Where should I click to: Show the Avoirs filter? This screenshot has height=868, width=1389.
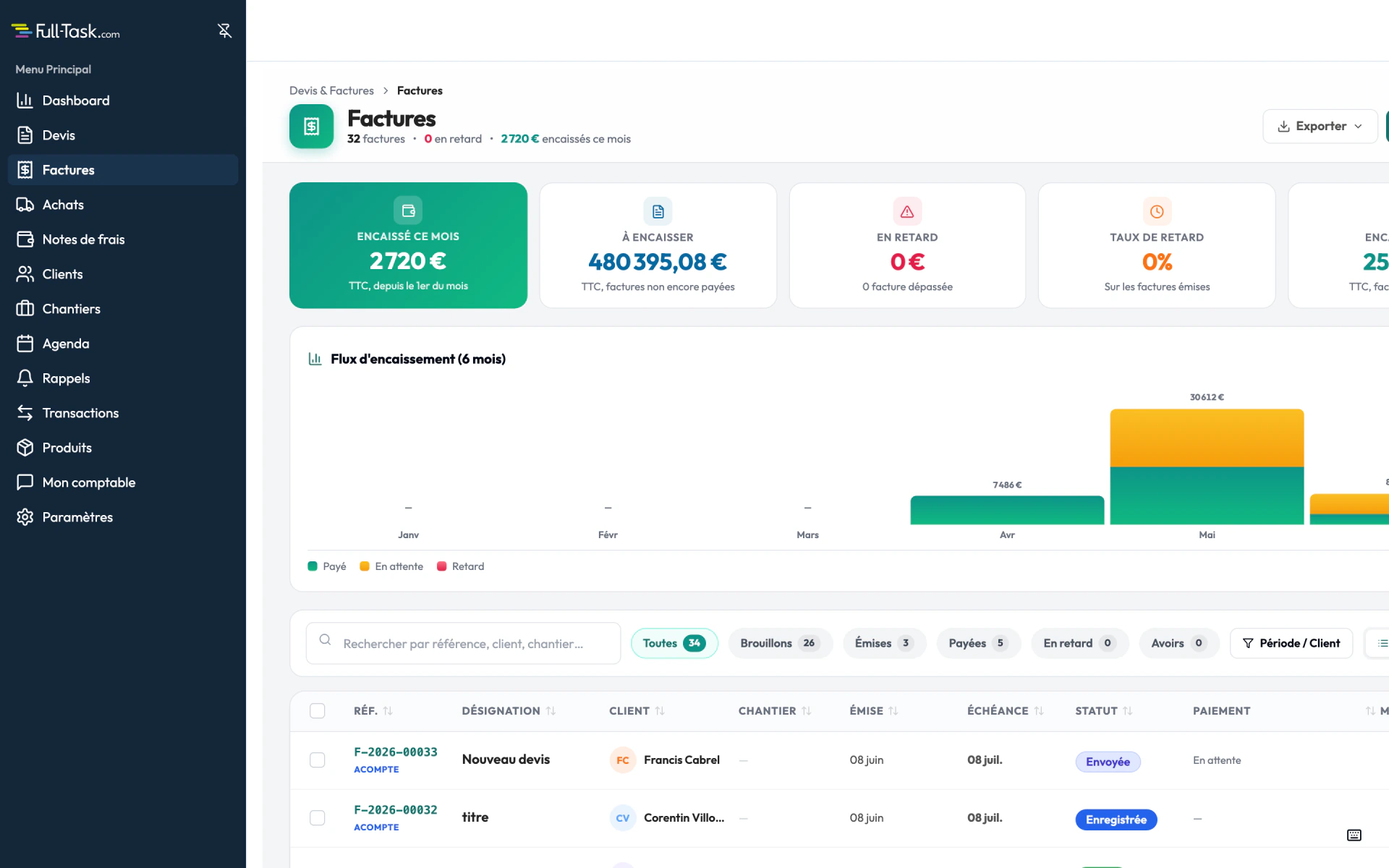click(x=1179, y=643)
